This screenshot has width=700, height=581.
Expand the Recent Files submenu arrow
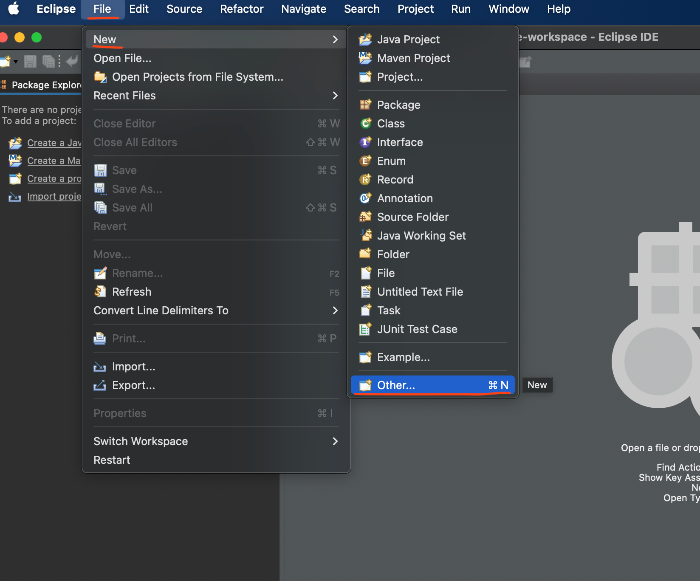tap(335, 96)
